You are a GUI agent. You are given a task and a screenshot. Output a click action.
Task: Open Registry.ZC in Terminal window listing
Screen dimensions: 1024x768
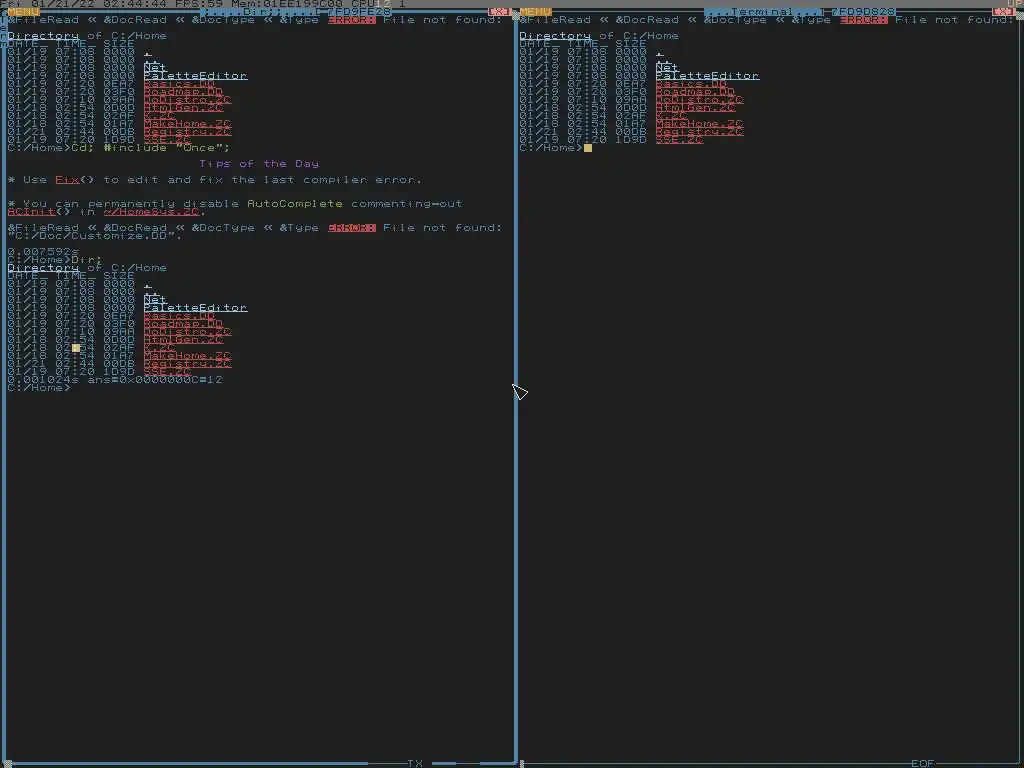click(699, 132)
